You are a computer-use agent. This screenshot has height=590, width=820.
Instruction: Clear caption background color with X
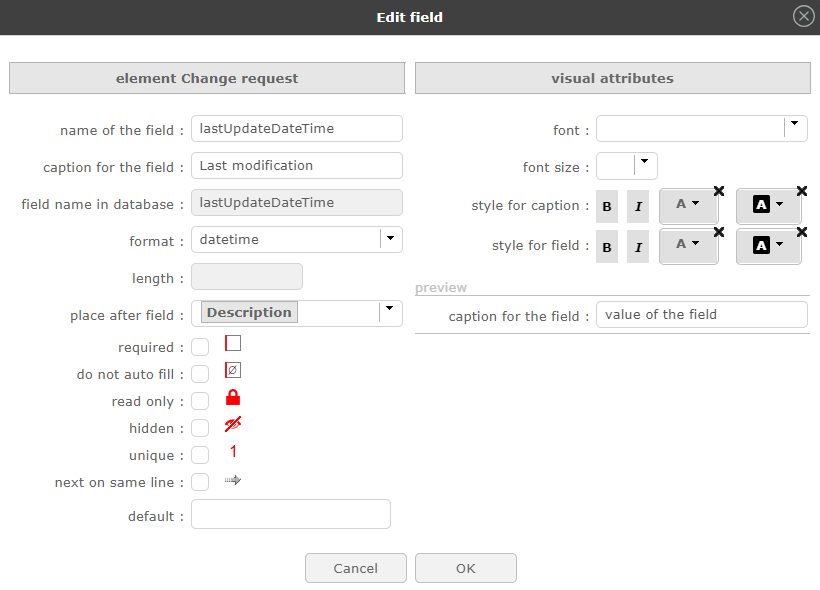coord(801,190)
